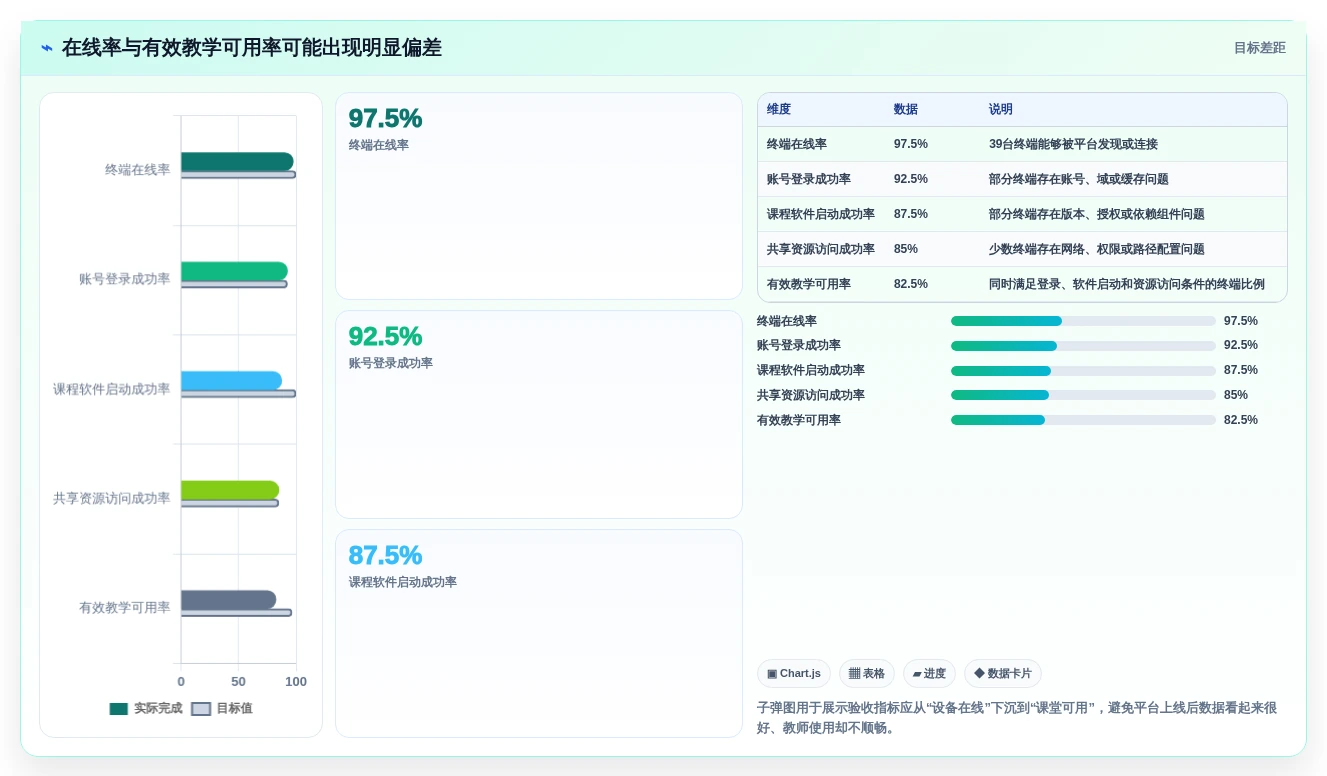Click the 共享资源访问成功率 chart axis label
The image size is (1327, 776).
tap(111, 498)
